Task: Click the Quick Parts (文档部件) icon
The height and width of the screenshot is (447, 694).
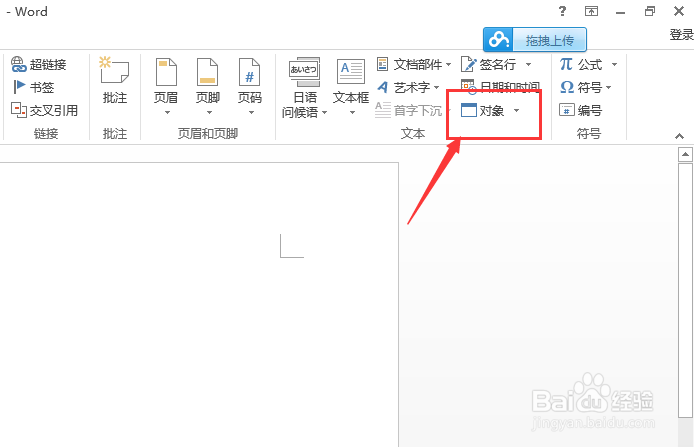Action: click(x=382, y=64)
